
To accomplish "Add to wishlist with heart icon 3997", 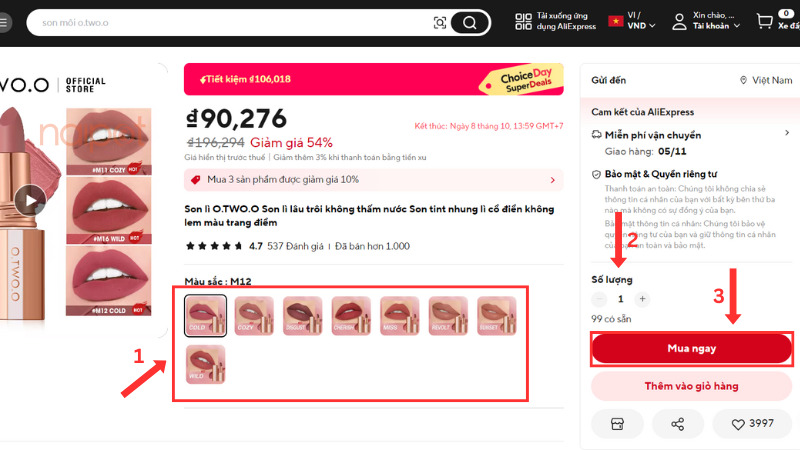I will (x=753, y=423).
